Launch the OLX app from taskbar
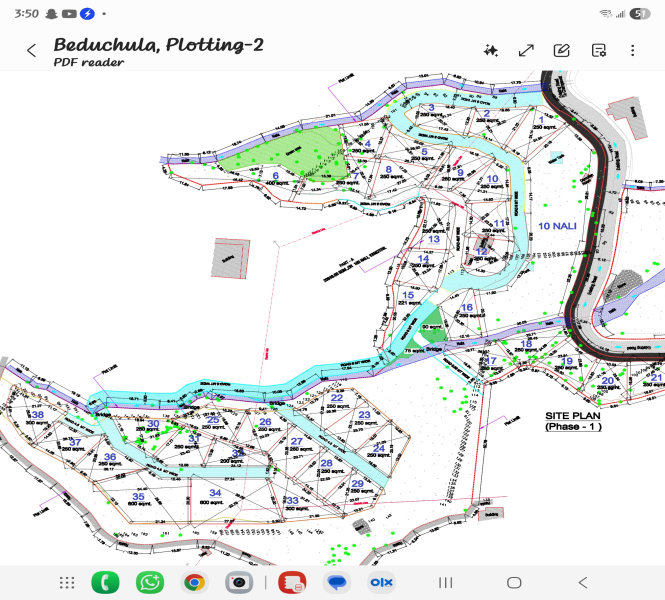This screenshot has width=665, height=600. [x=381, y=582]
